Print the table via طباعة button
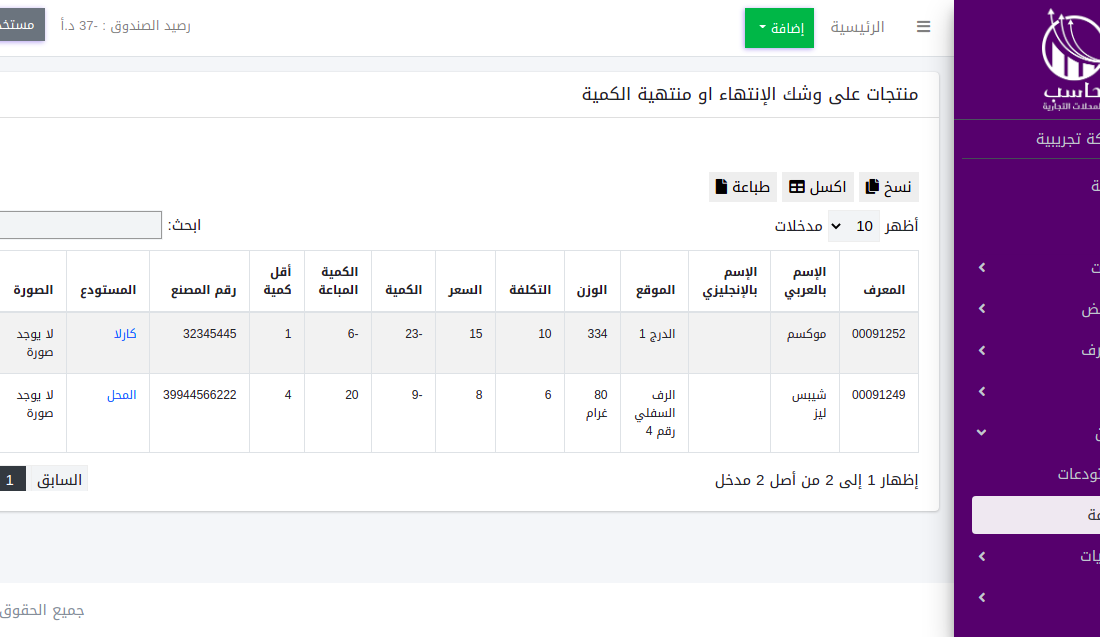The image size is (1100, 637). [x=743, y=187]
